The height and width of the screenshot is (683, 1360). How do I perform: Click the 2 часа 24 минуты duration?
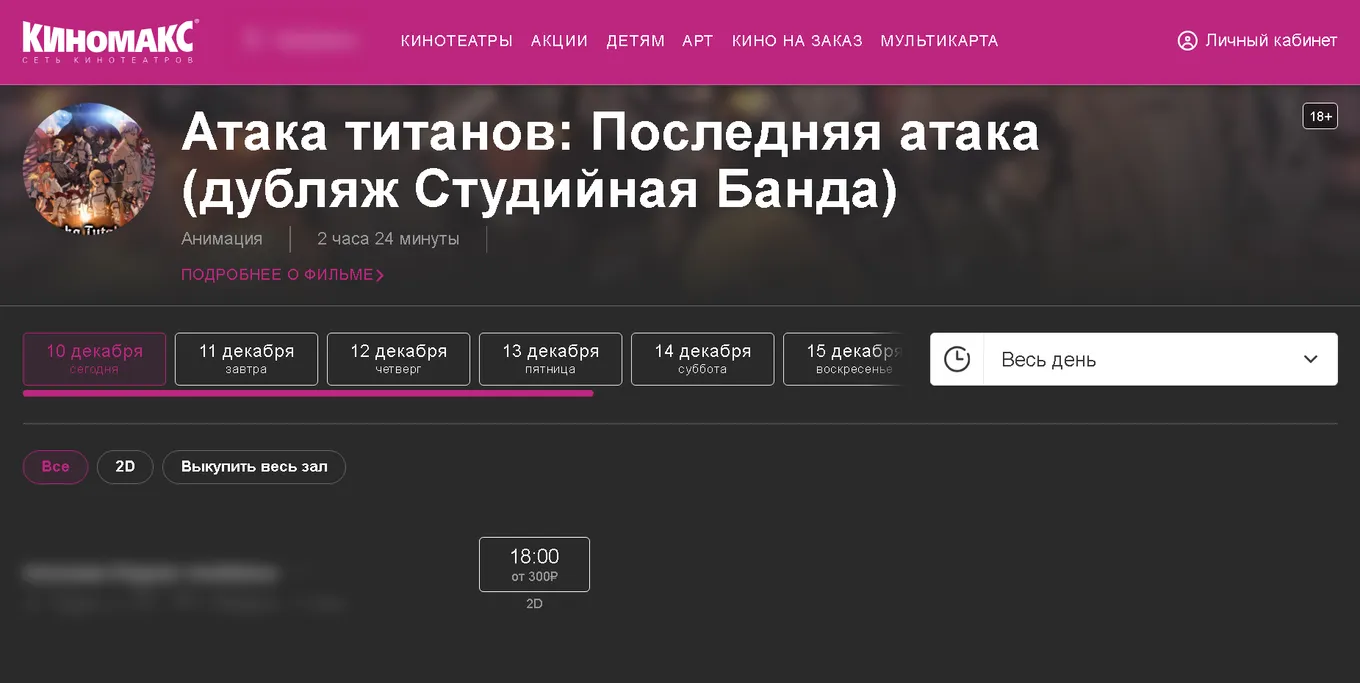coord(388,239)
